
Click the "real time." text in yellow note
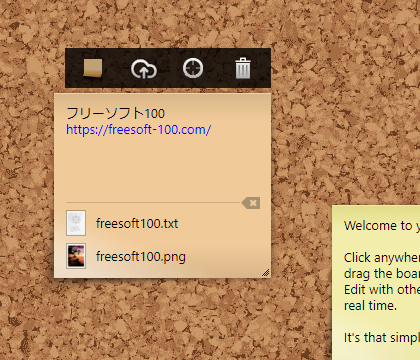(x=370, y=306)
